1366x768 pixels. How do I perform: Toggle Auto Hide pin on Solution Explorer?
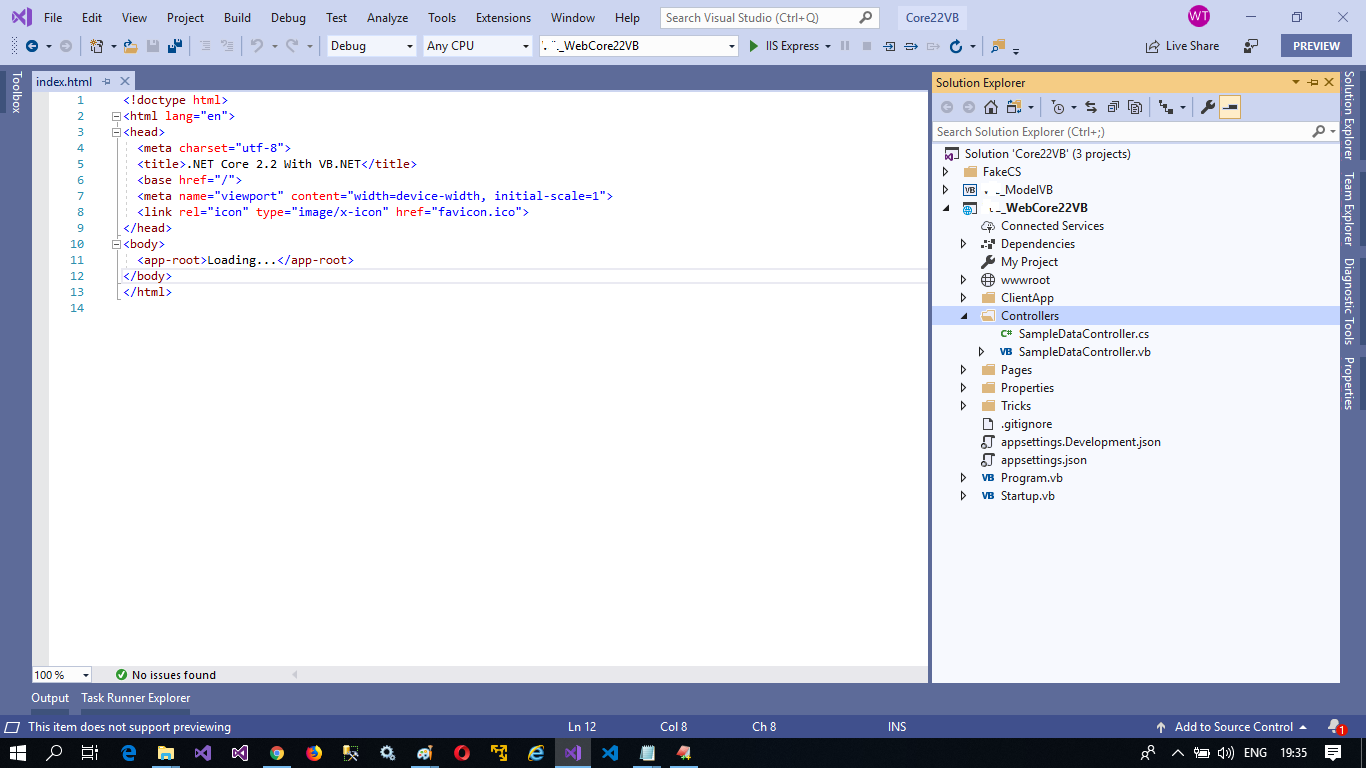point(1314,82)
